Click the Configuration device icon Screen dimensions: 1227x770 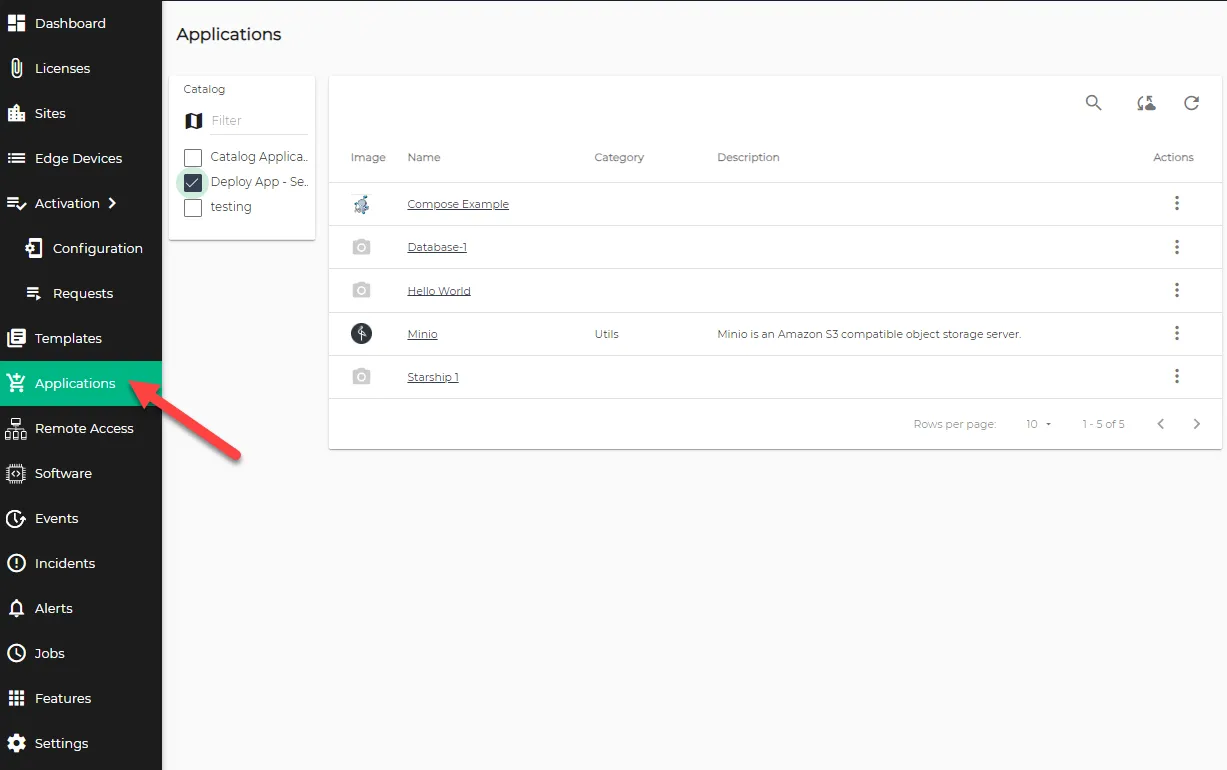[34, 248]
